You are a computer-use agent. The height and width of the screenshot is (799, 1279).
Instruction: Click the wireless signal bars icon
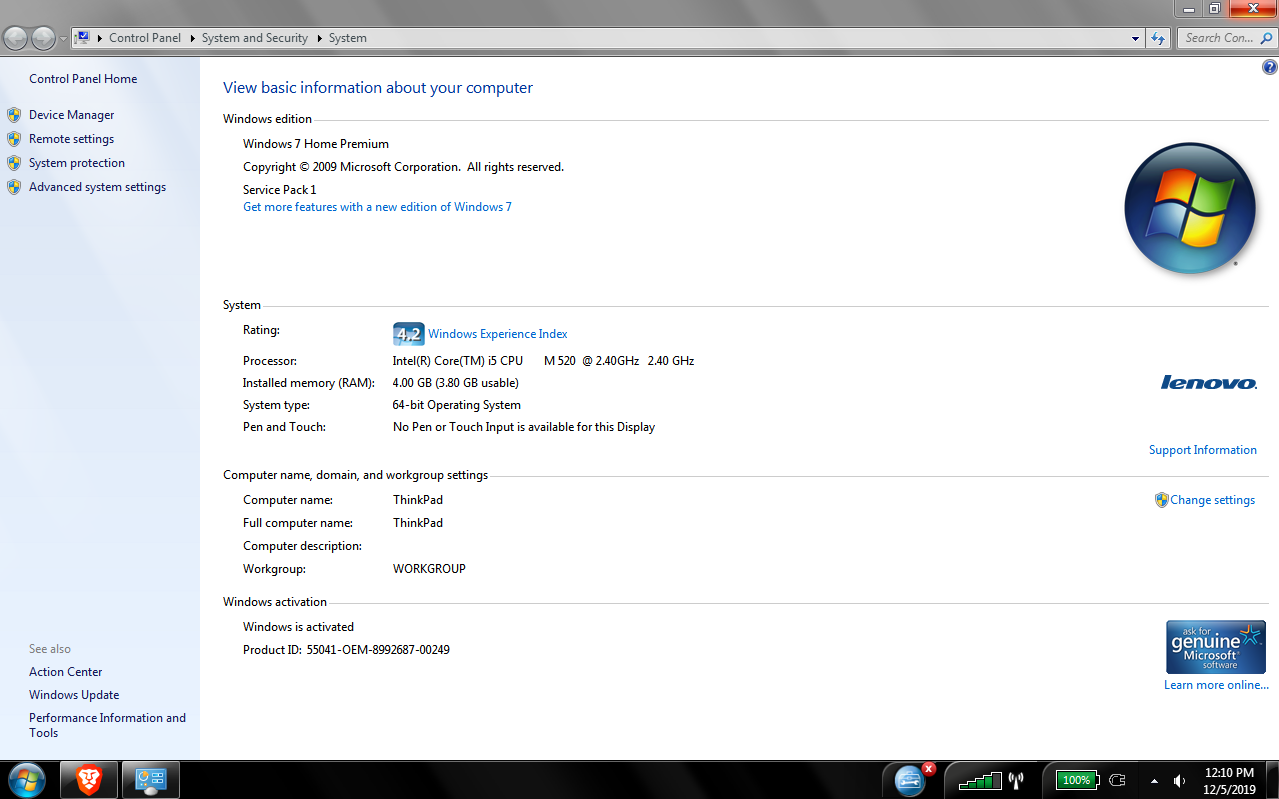(979, 781)
